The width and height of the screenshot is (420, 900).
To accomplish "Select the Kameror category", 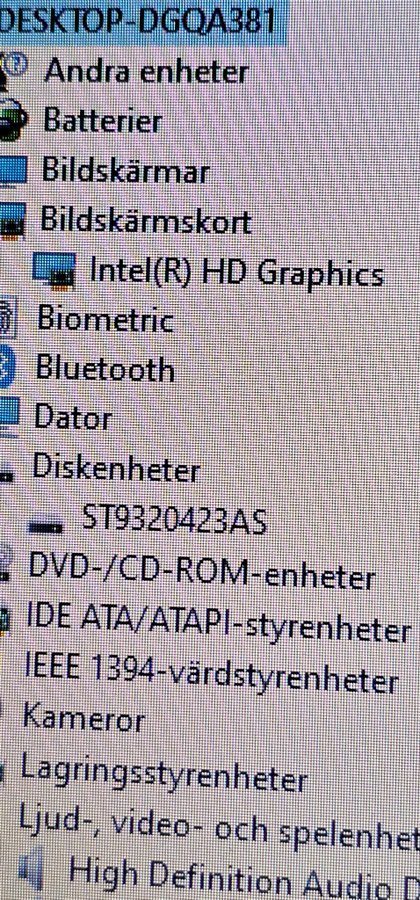I will (83, 720).
